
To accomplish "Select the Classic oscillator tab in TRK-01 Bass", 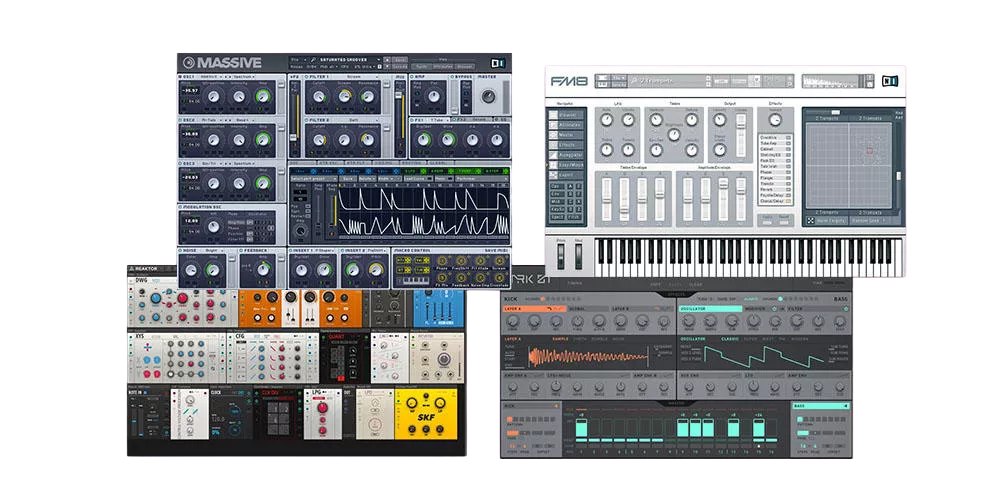I will pos(730,339).
